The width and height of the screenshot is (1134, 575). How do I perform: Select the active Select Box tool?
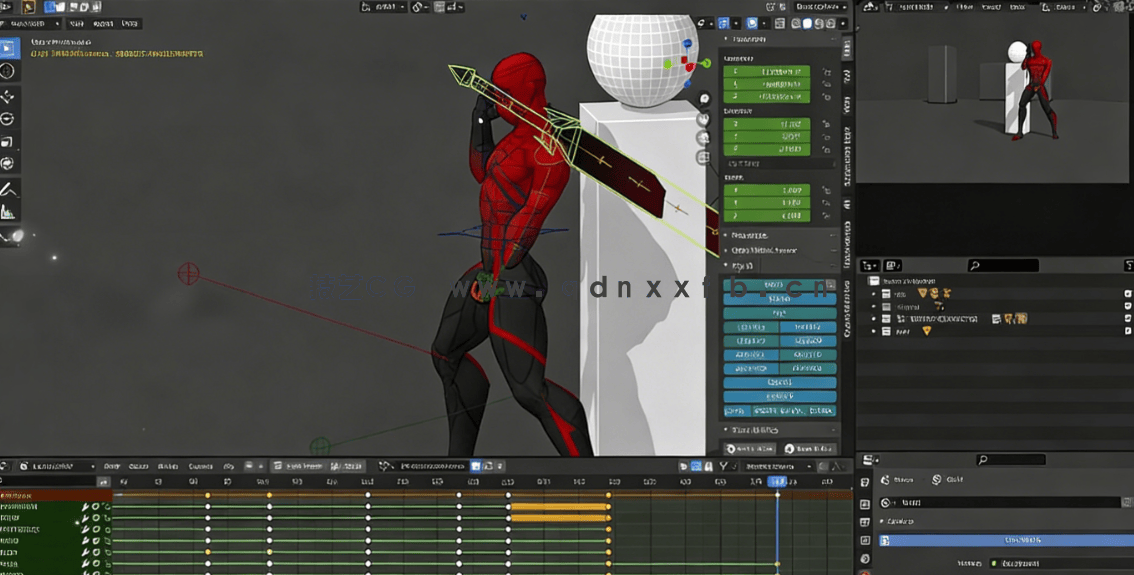click(x=9, y=49)
